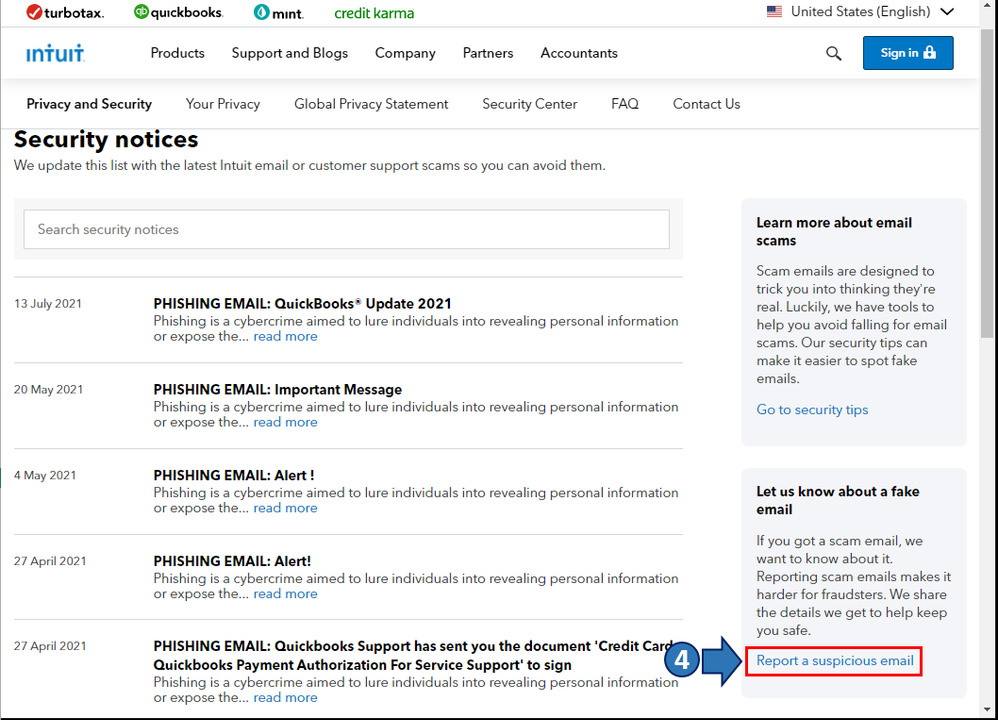Open read more for Important Message notice

tap(285, 422)
